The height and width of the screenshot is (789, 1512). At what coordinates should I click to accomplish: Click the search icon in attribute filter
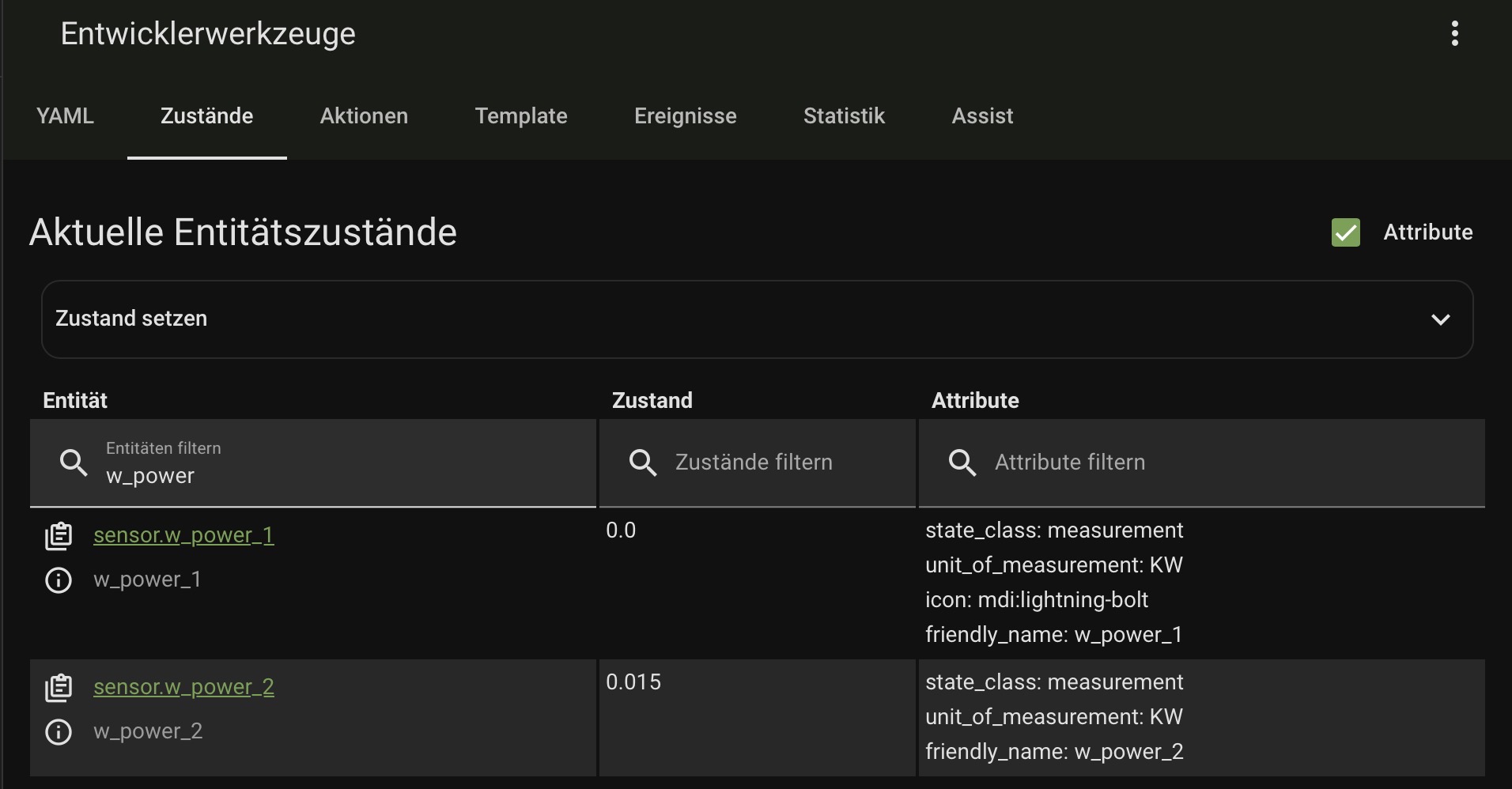pos(962,462)
